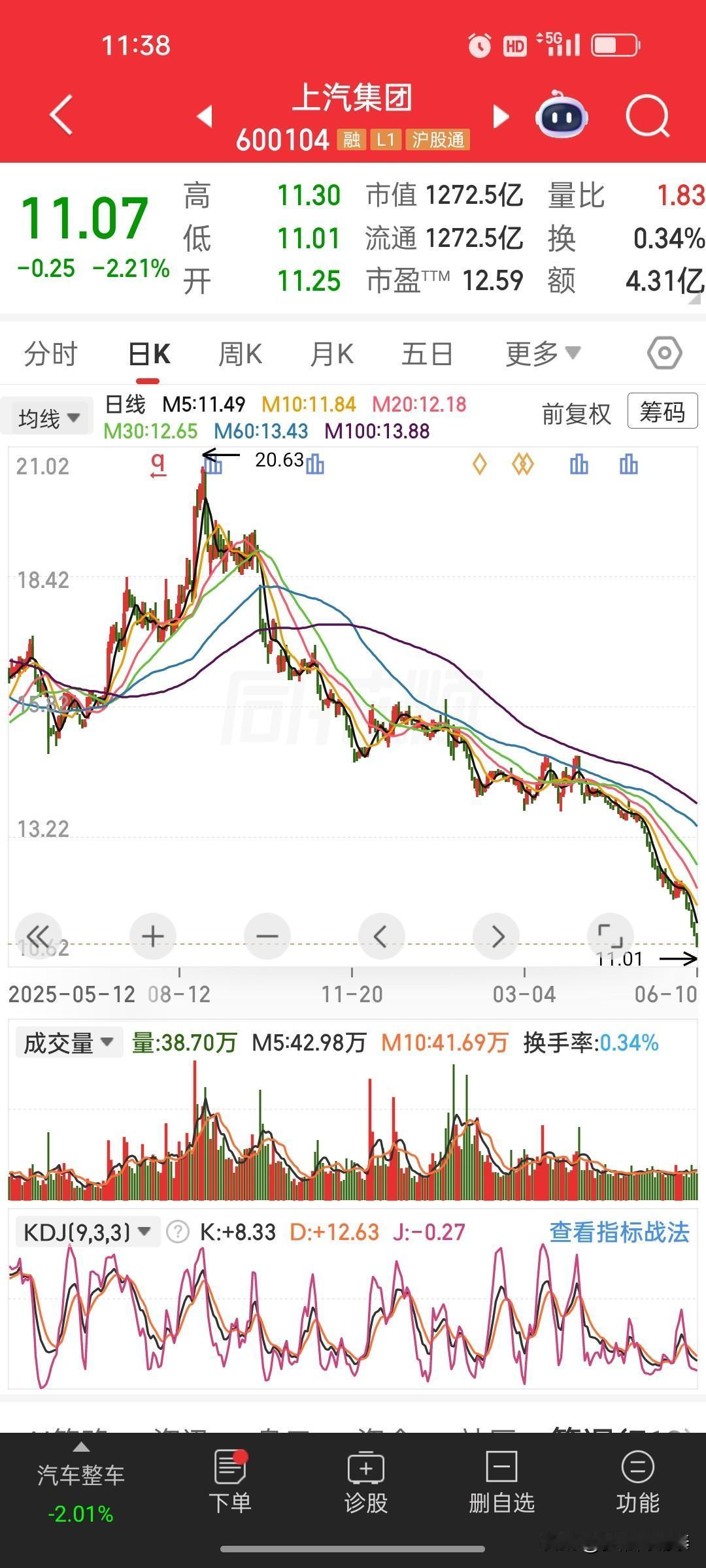This screenshot has width=706, height=1568.
Task: Tap the L1 quote level badge
Action: tap(386, 140)
